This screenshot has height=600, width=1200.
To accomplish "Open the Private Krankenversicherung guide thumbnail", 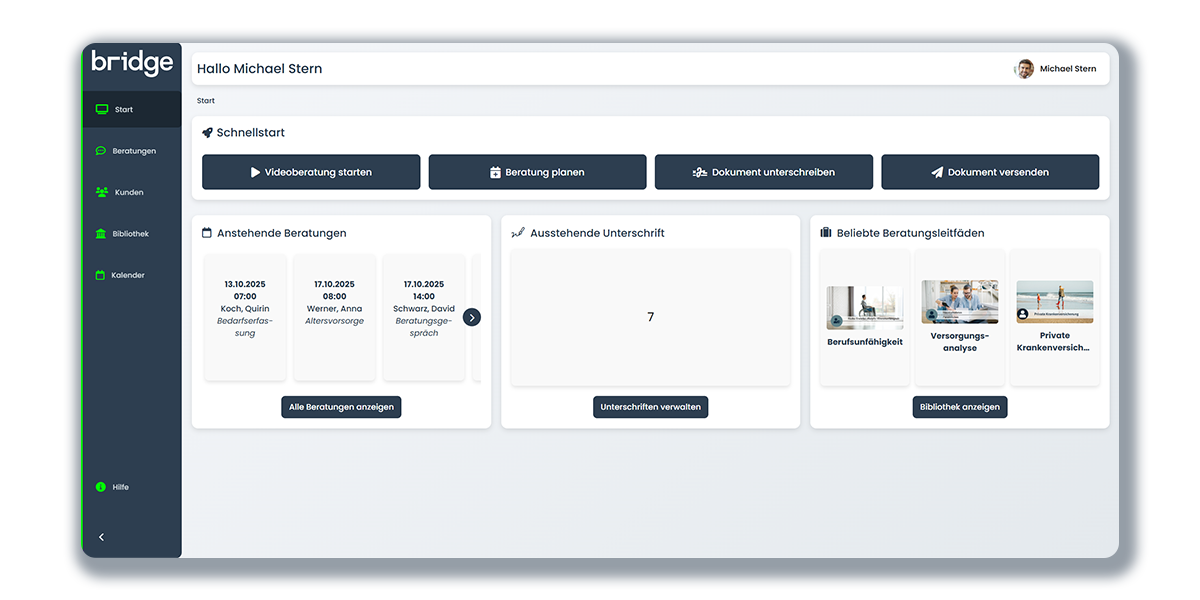I will point(1055,302).
